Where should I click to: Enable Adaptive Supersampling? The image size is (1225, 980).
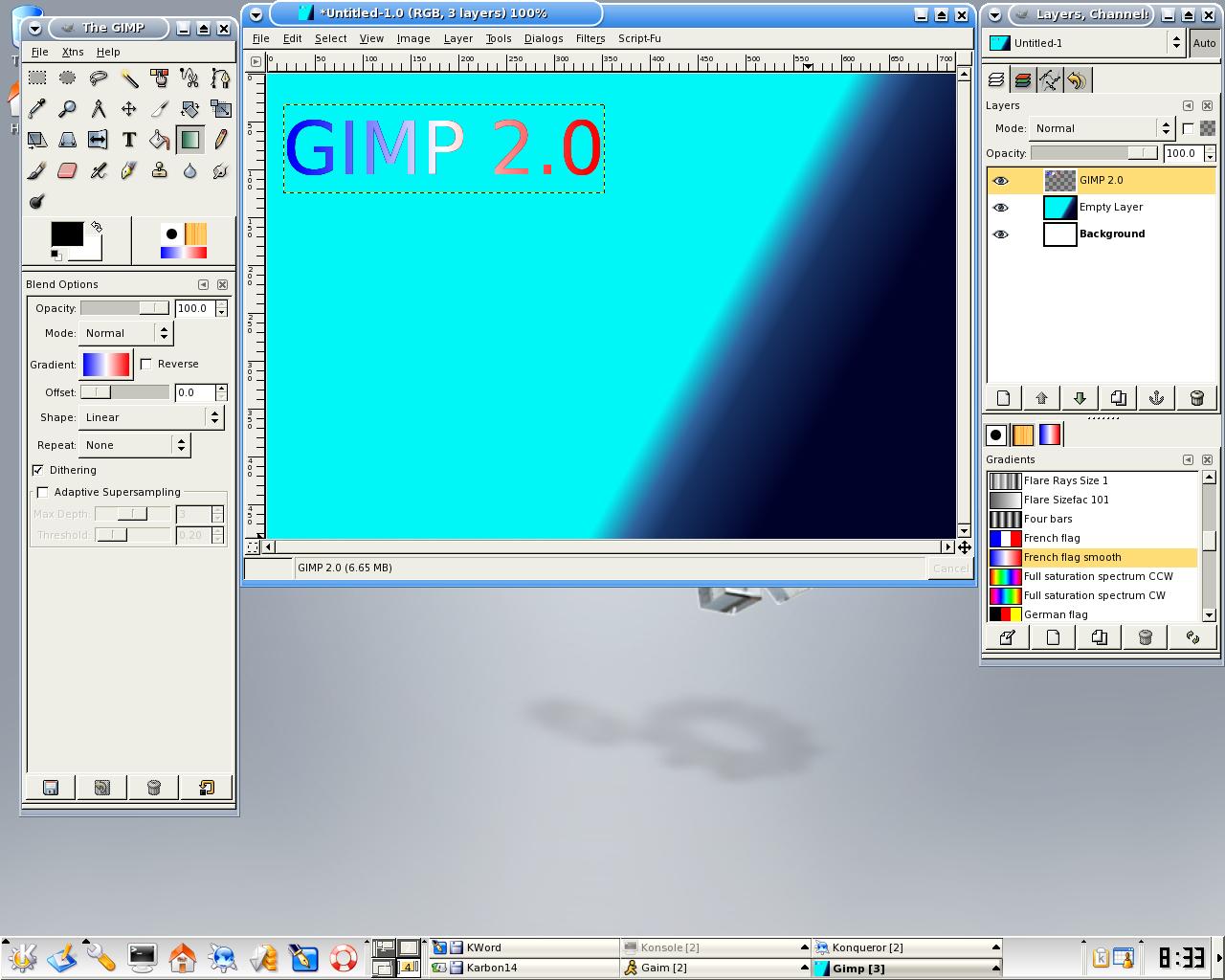tap(42, 492)
